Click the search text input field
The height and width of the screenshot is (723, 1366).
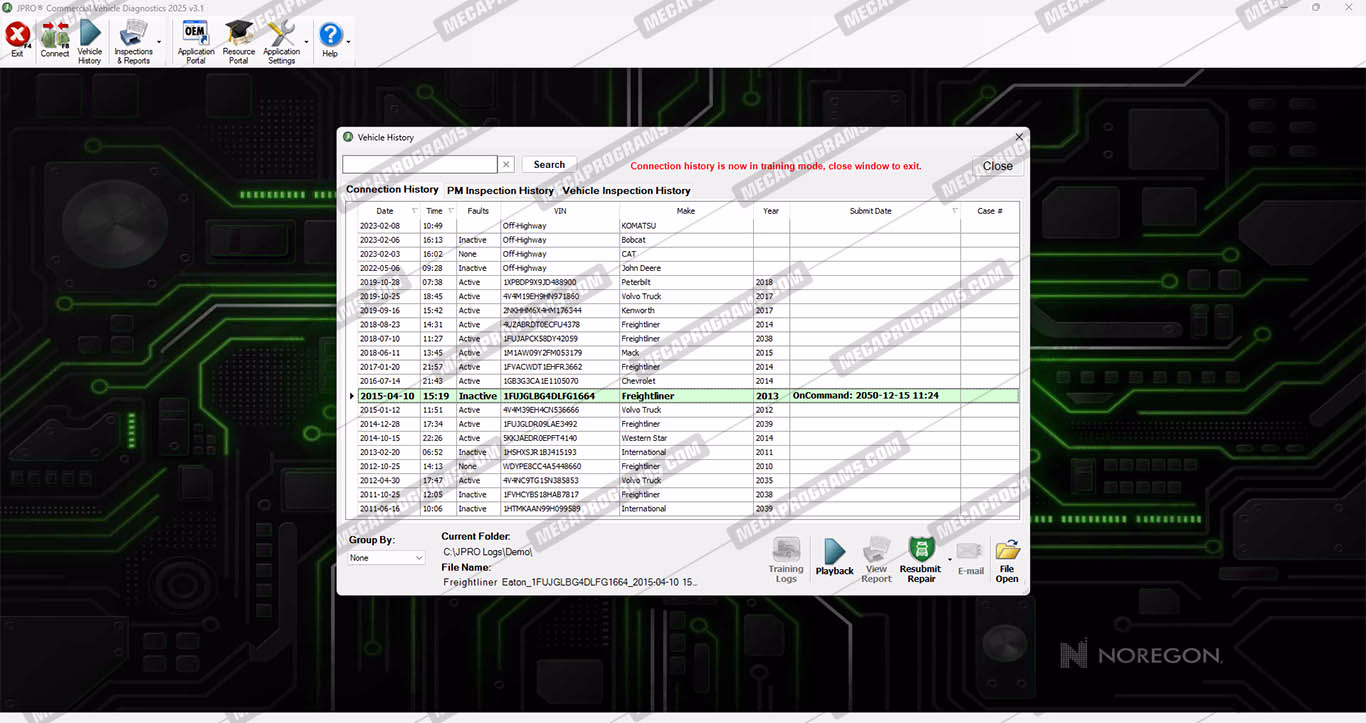click(420, 165)
